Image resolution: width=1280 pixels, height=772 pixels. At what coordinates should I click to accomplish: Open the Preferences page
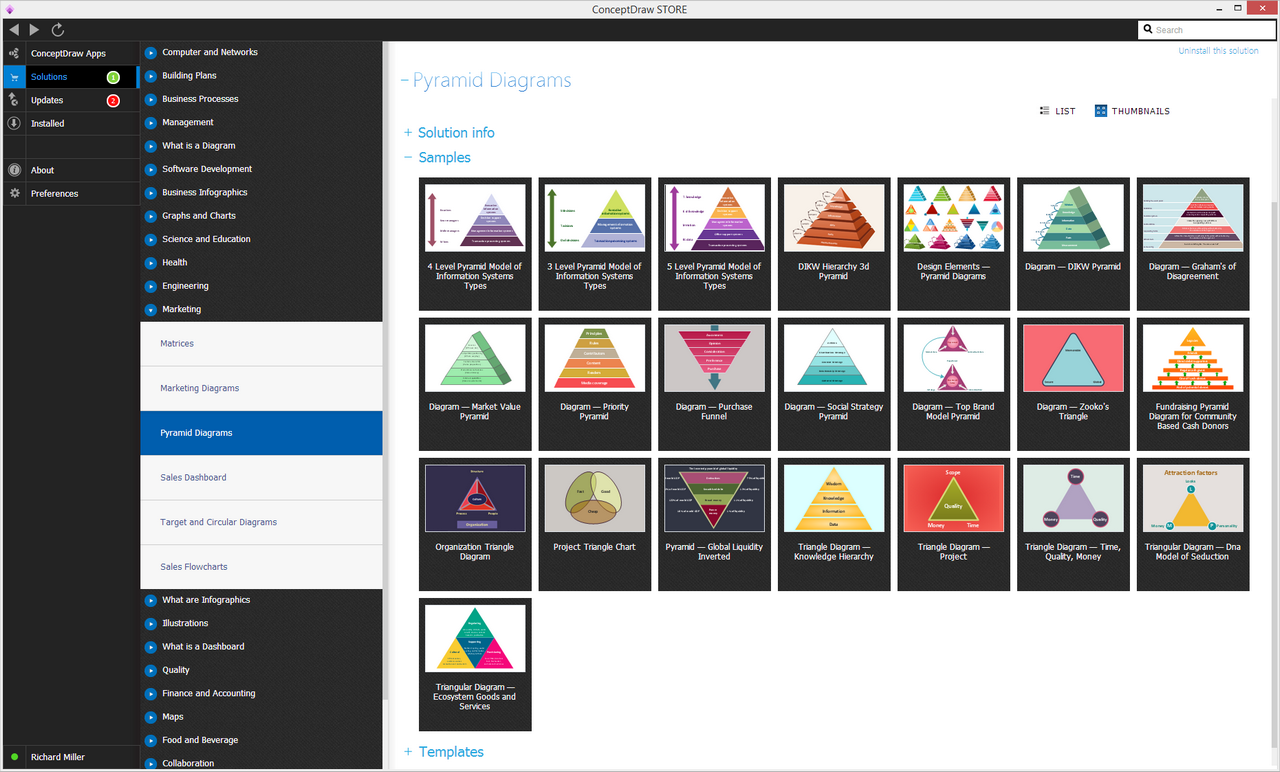pyautogui.click(x=55, y=194)
